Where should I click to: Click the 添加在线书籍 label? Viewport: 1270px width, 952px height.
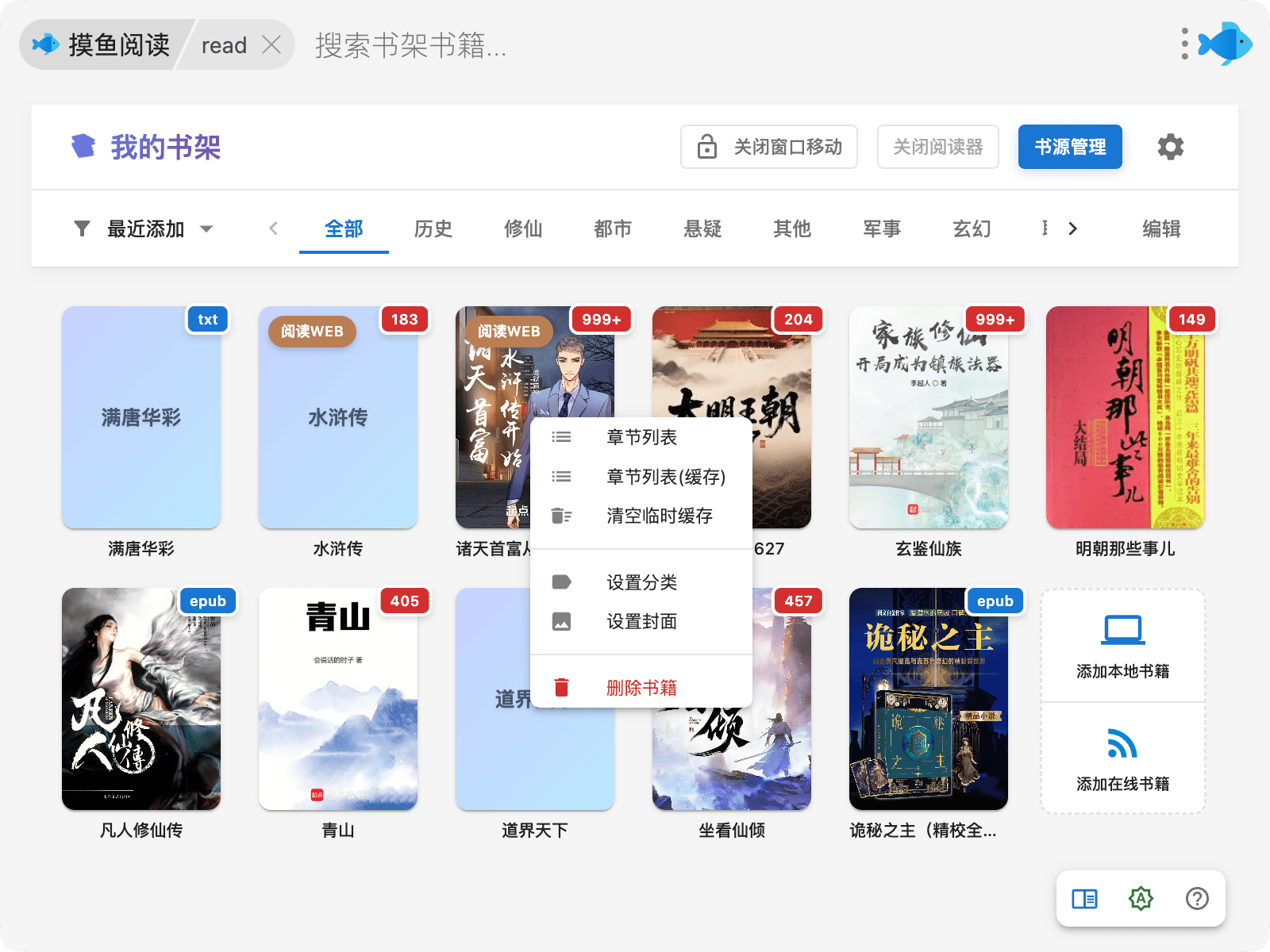(1122, 784)
